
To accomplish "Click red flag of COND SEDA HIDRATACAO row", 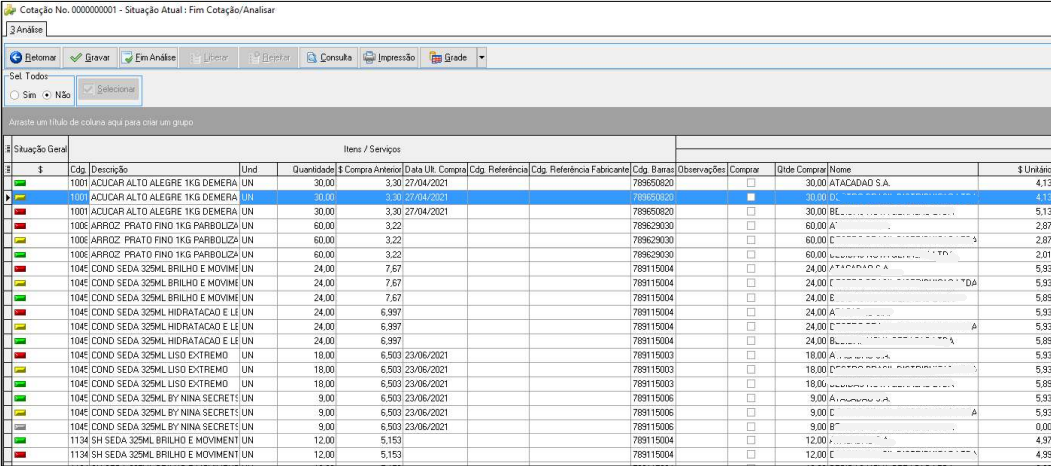I will (20, 312).
